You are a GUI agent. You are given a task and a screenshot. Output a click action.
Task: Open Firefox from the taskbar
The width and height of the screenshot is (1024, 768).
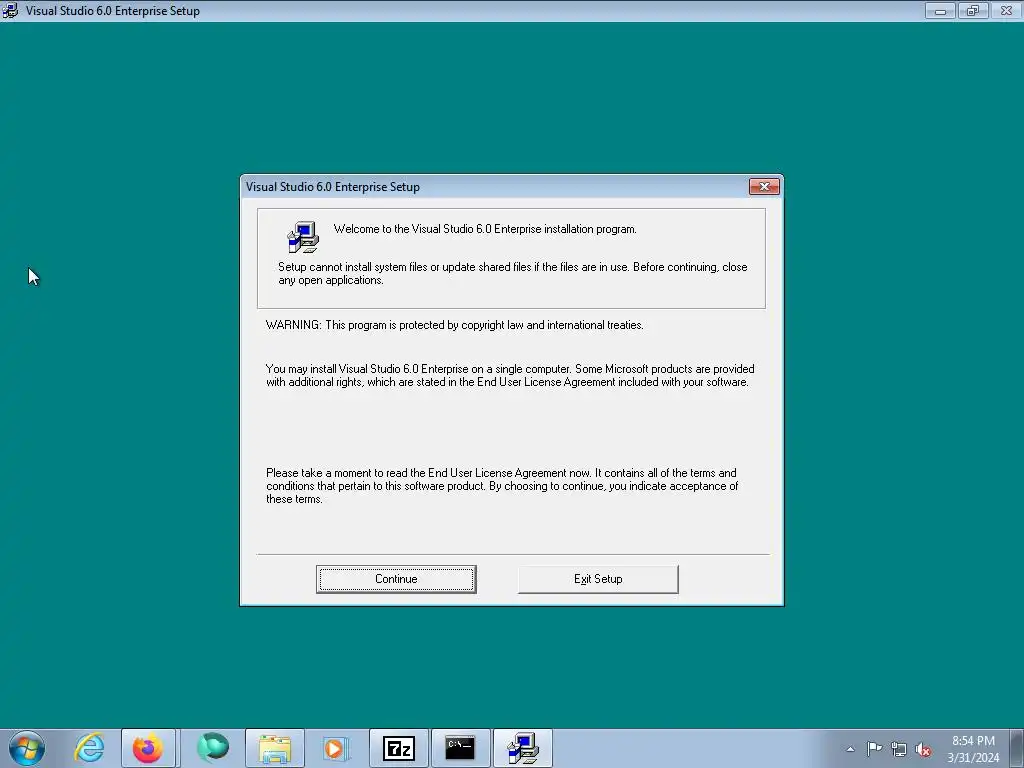pos(148,748)
